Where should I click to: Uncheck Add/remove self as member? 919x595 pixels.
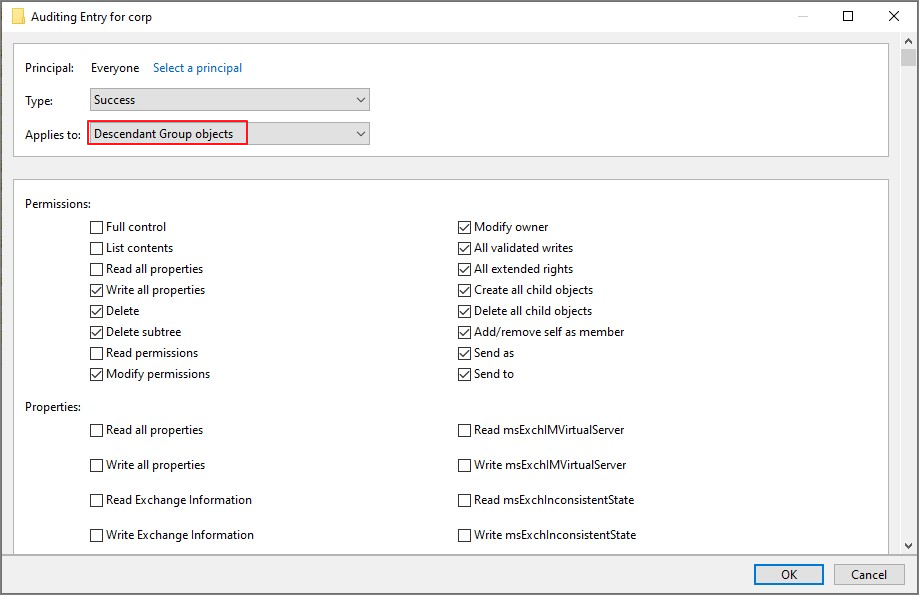point(464,332)
